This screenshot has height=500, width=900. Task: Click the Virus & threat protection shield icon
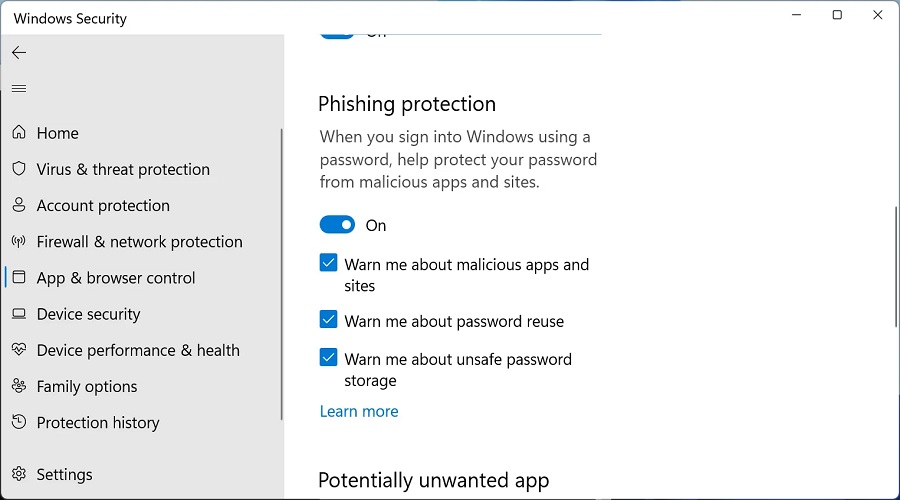click(x=18, y=169)
